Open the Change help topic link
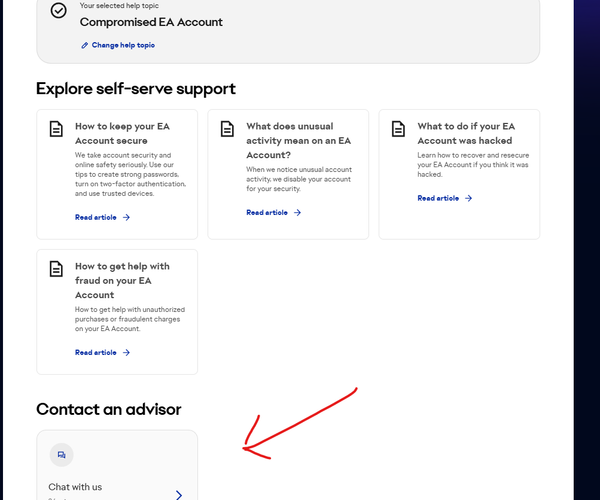The width and height of the screenshot is (600, 500). (123, 46)
